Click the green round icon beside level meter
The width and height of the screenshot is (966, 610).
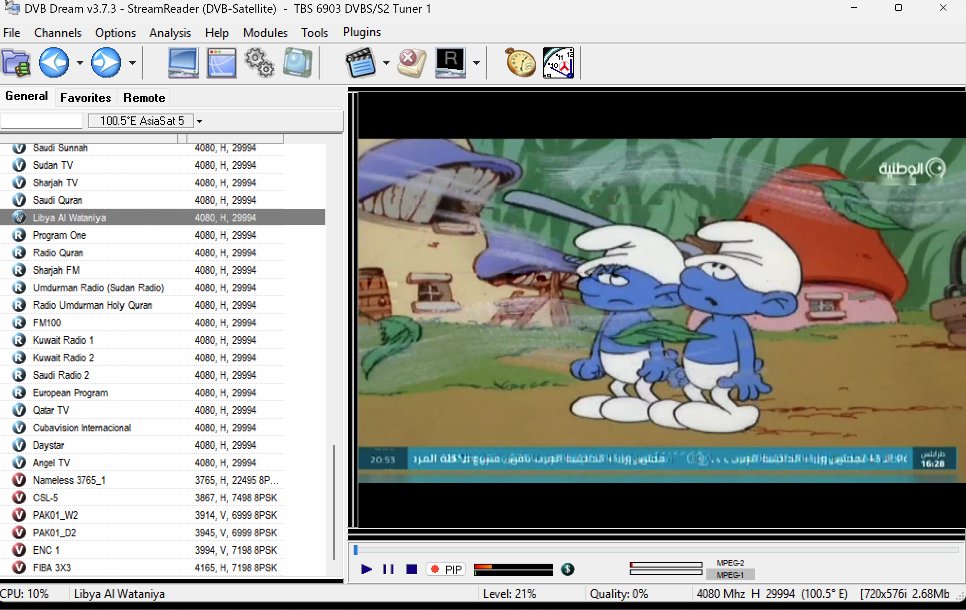pyautogui.click(x=567, y=569)
